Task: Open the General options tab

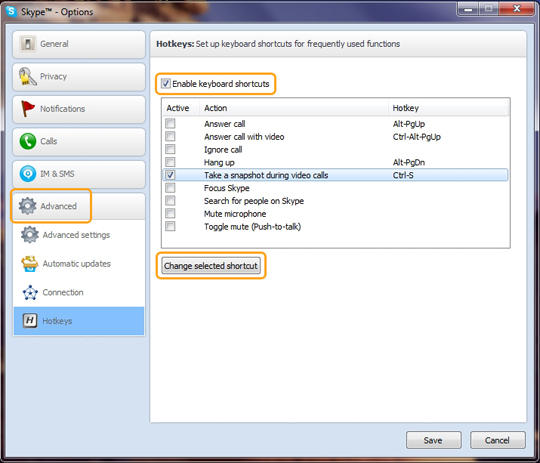Action: click(x=79, y=44)
